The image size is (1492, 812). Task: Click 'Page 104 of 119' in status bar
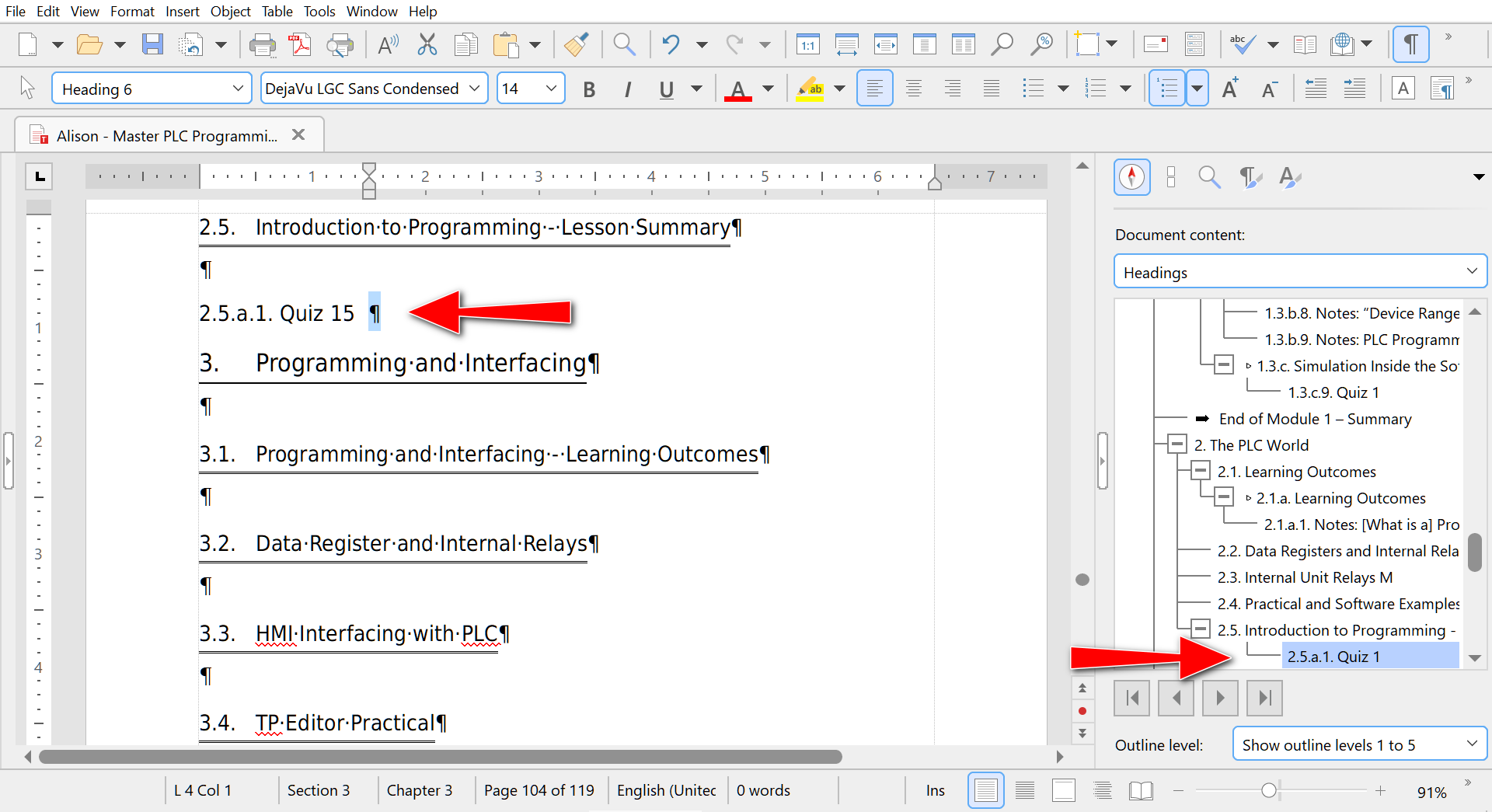pyautogui.click(x=539, y=790)
